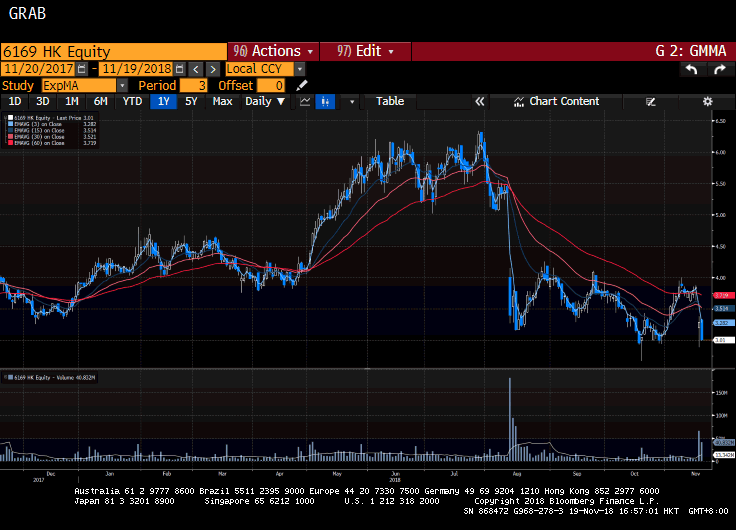Viewport: 736px width, 530px height.
Task: Click the 3.01 last price axis label
Action: pyautogui.click(x=722, y=340)
